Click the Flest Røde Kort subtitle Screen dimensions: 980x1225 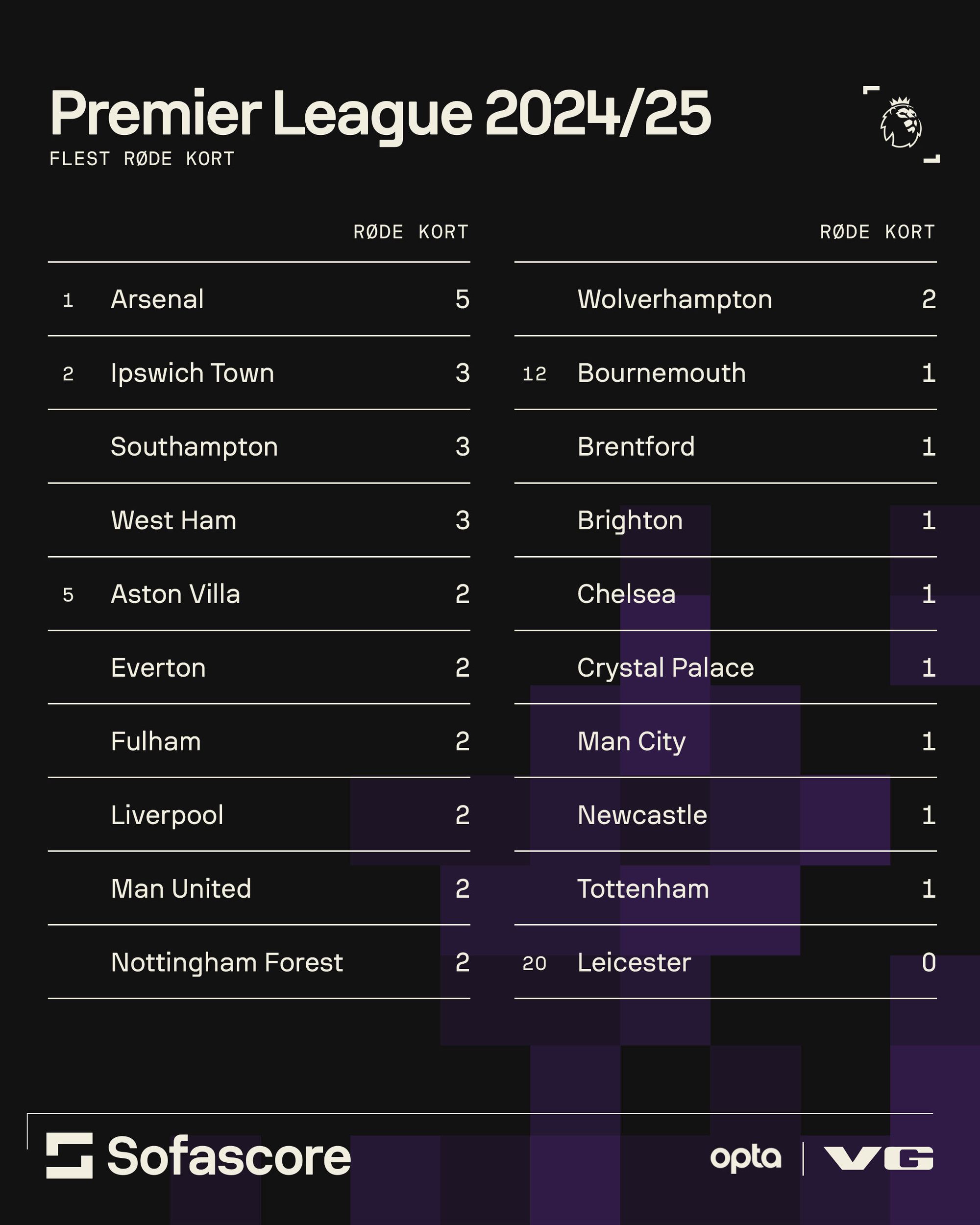click(142, 159)
